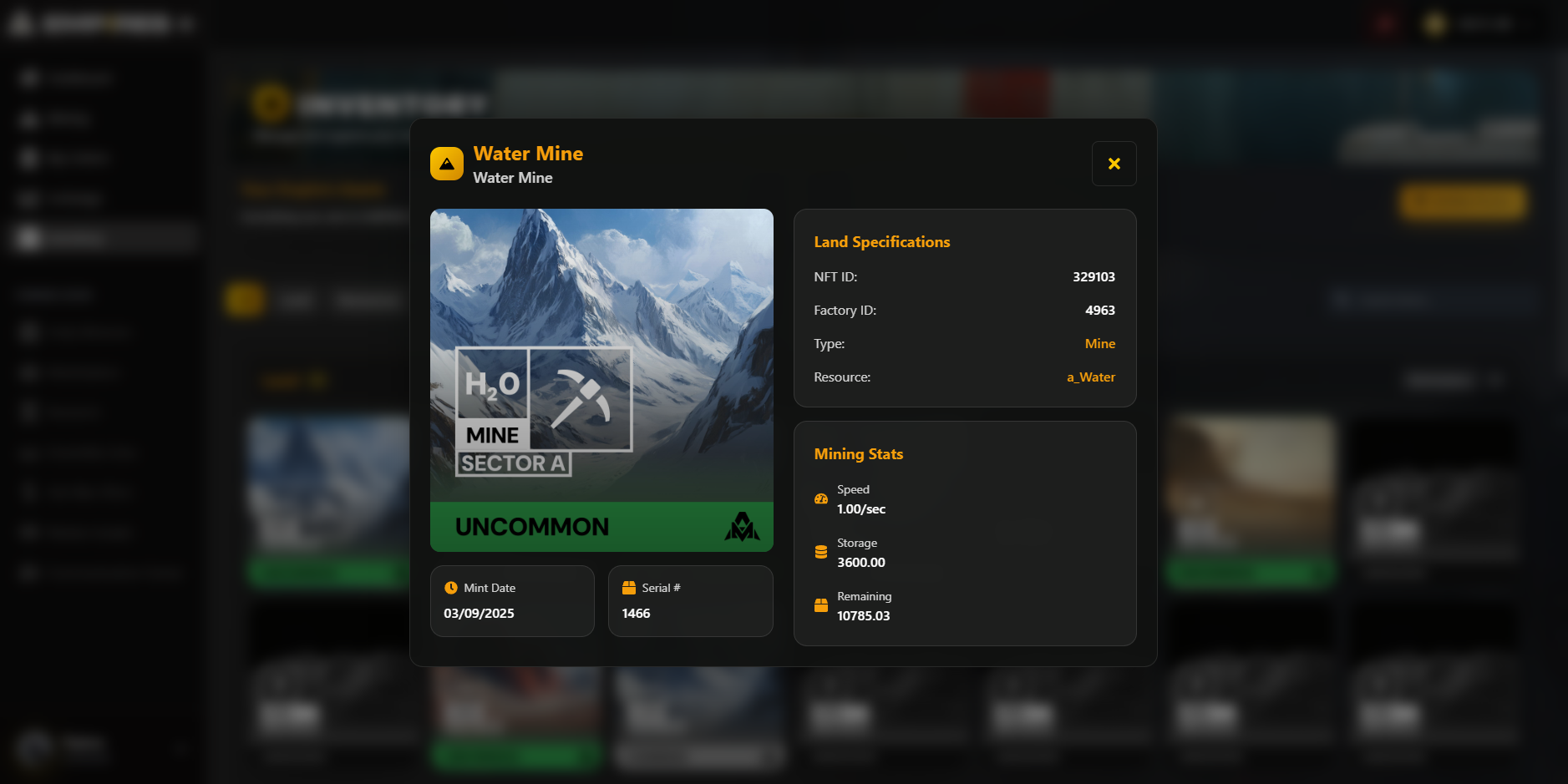
Task: Click the pickaxe emblem on the card art
Action: [x=581, y=397]
